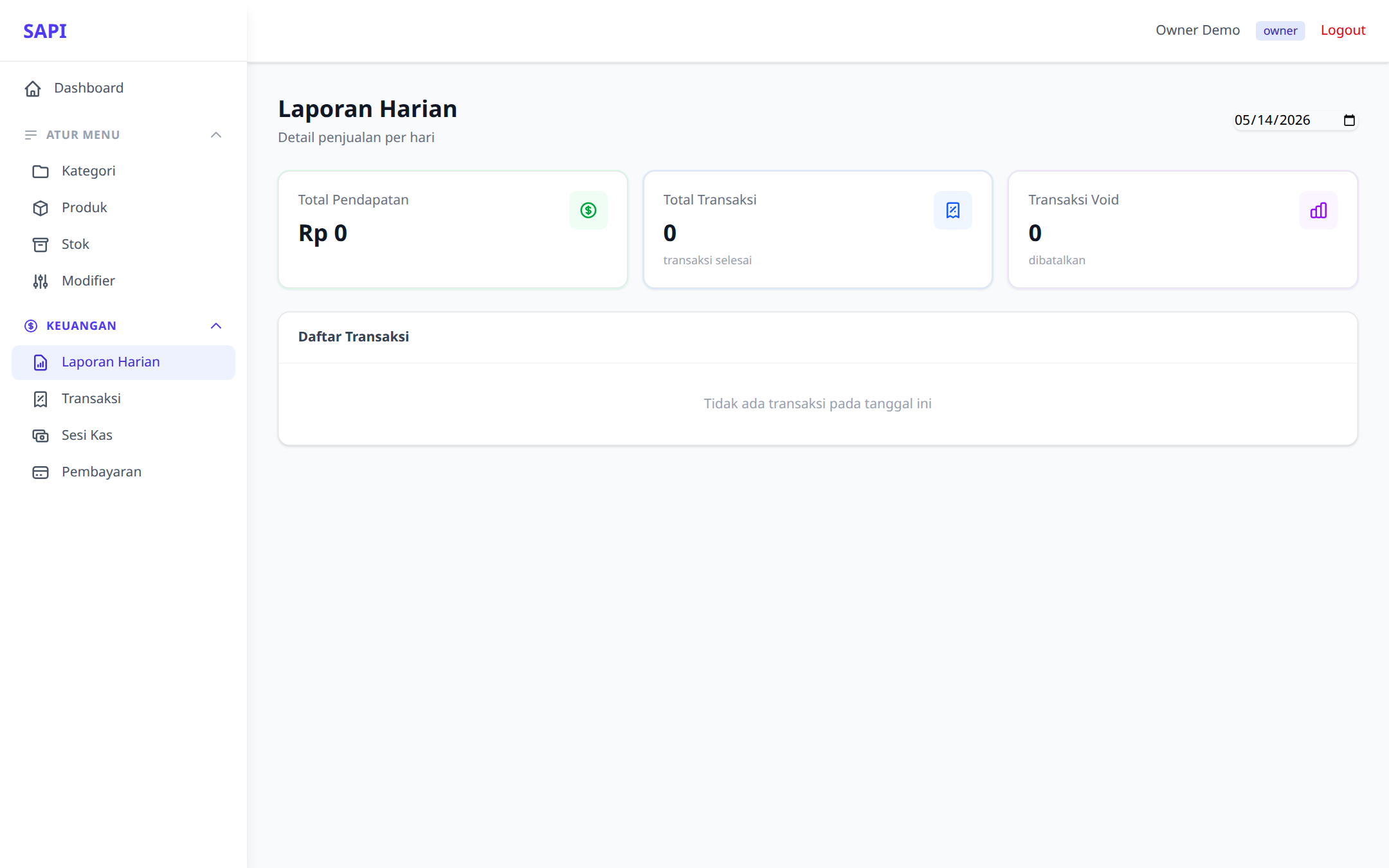Click the transaksi selesai caption

pyautogui.click(x=707, y=260)
